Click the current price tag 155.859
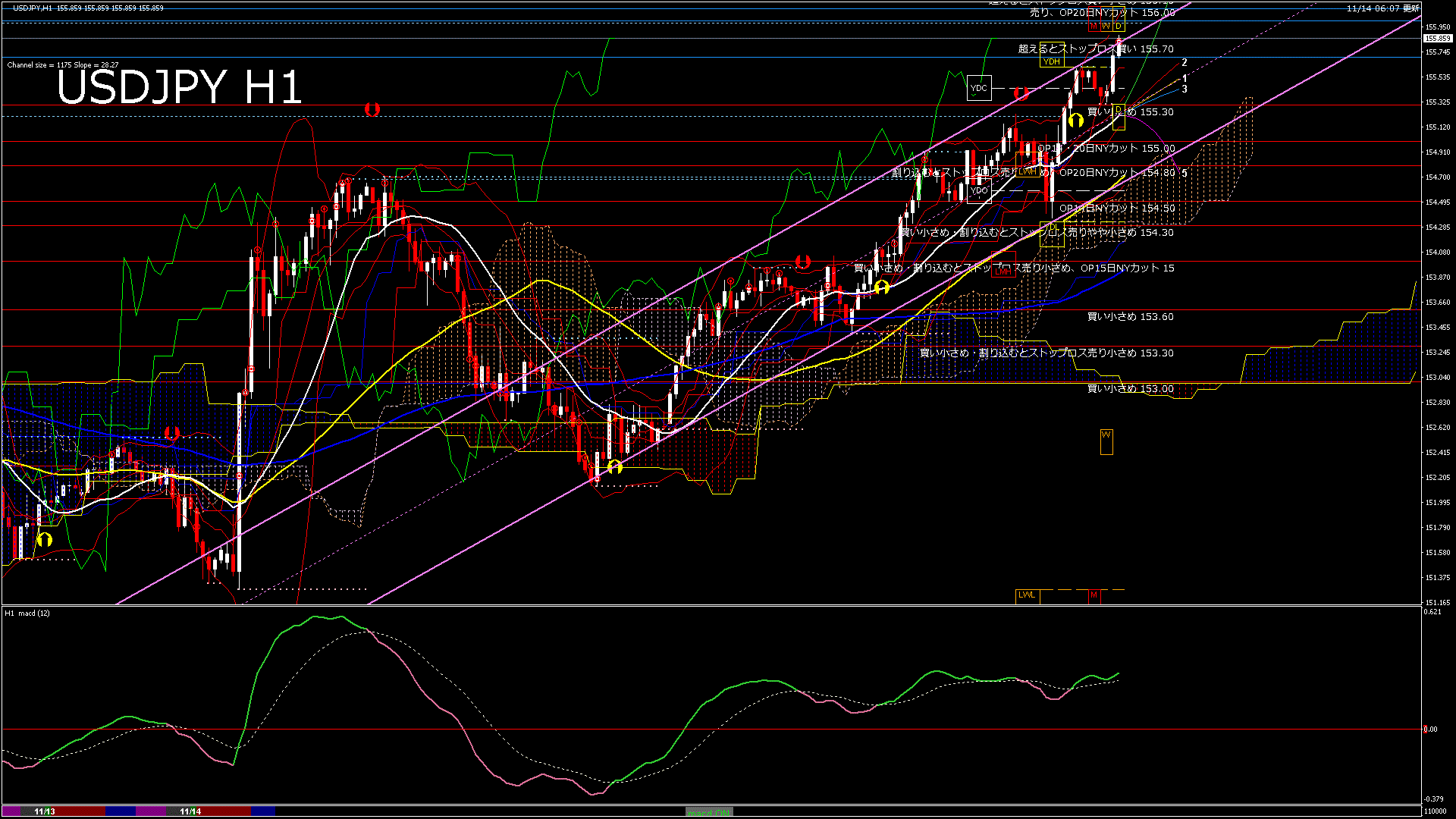1456x819 pixels. point(1438,38)
